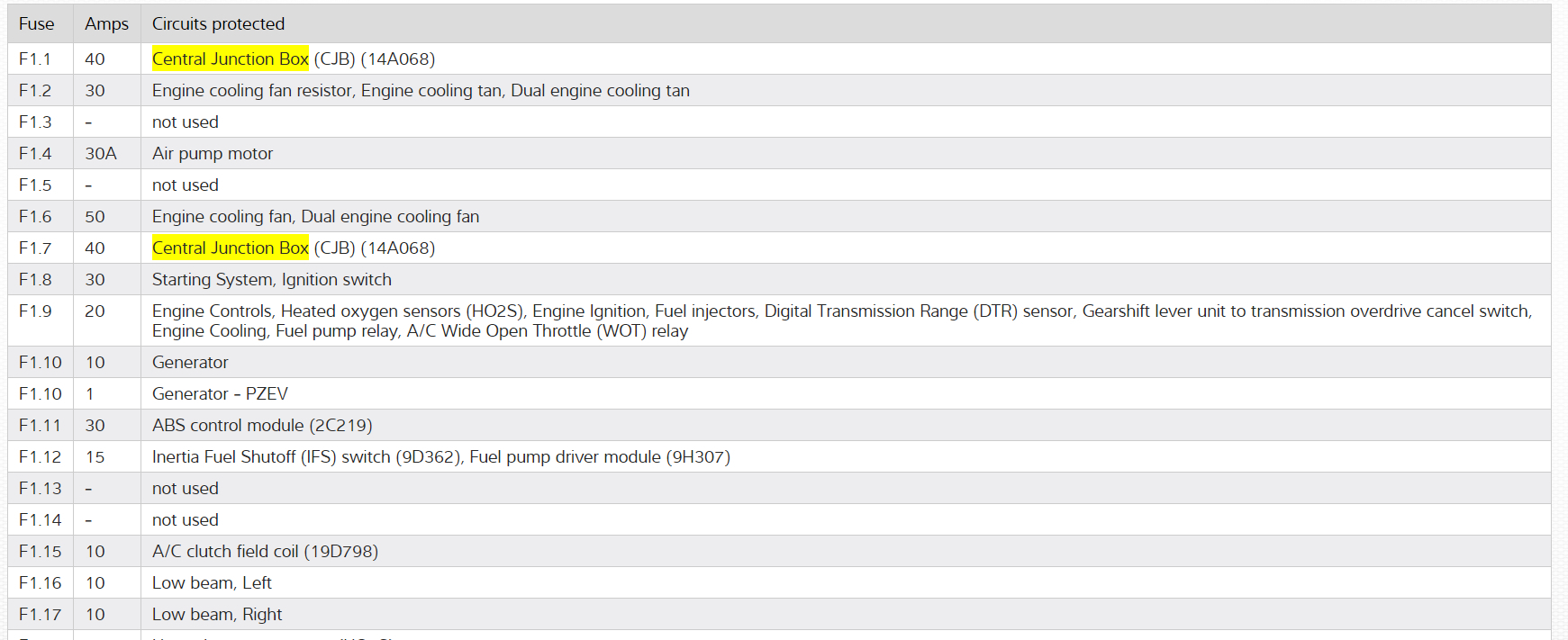
Task: Click highlighted Central Junction Box in F1.7 row
Action: point(231,248)
